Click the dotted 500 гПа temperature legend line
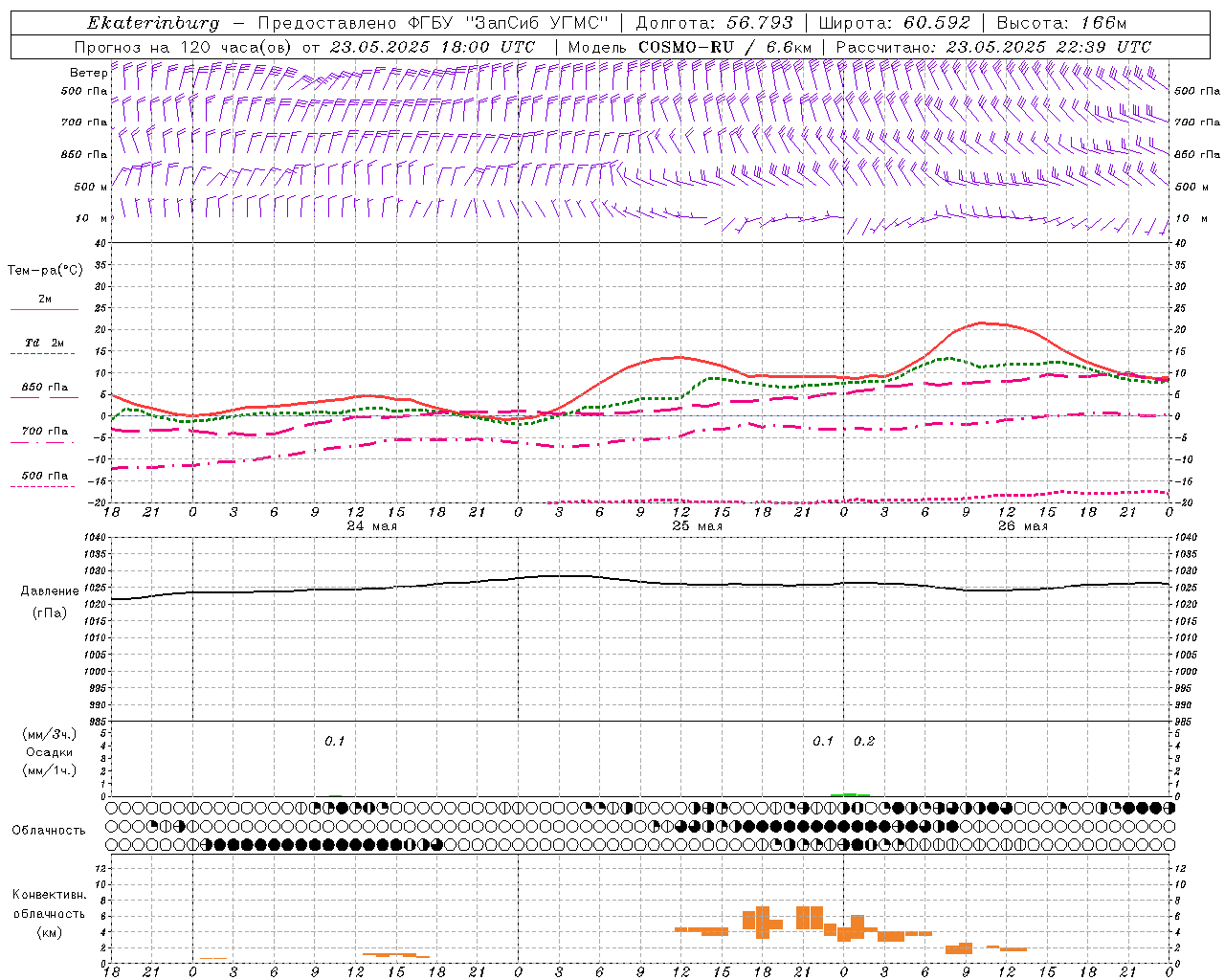The image size is (1225, 980). (x=42, y=487)
